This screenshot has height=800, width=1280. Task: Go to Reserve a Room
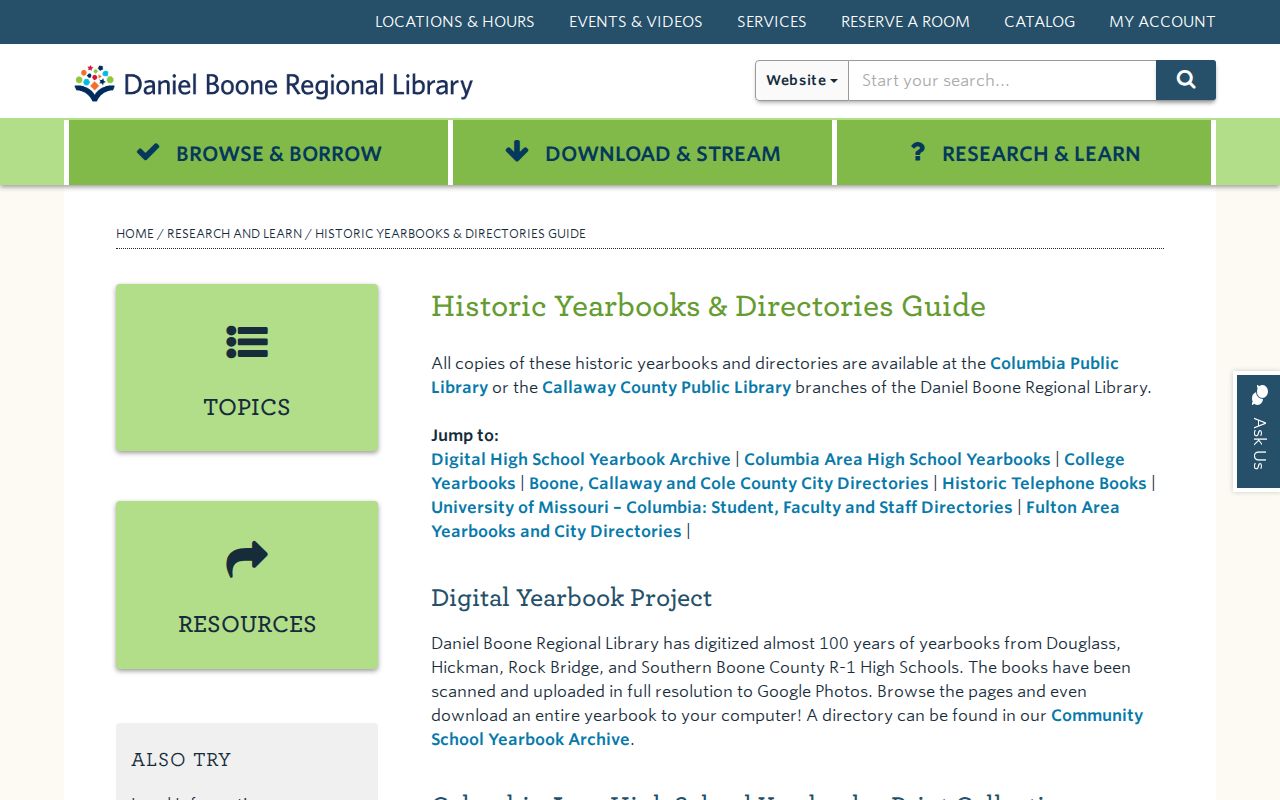coord(905,21)
